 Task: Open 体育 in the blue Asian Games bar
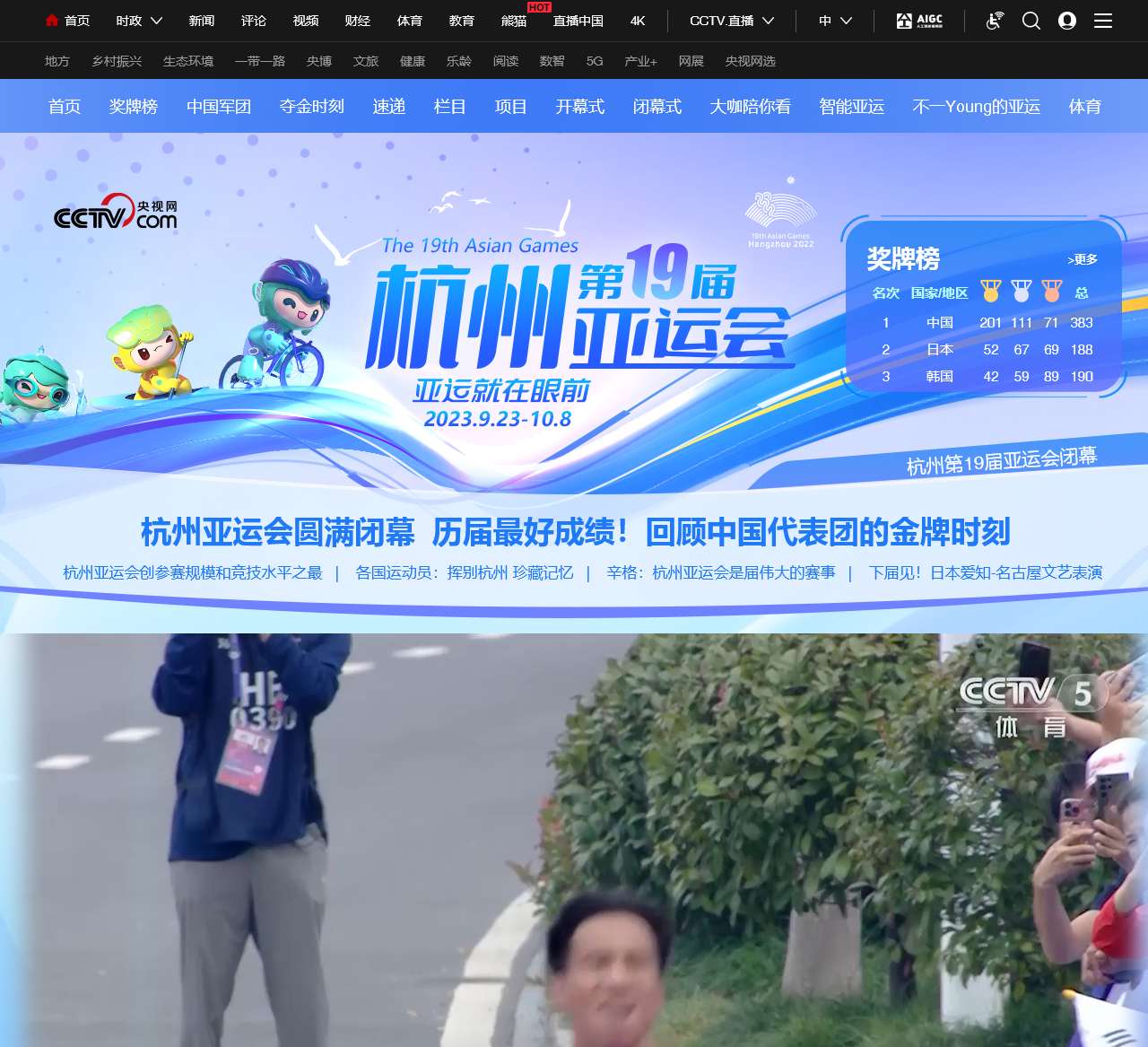1085,106
